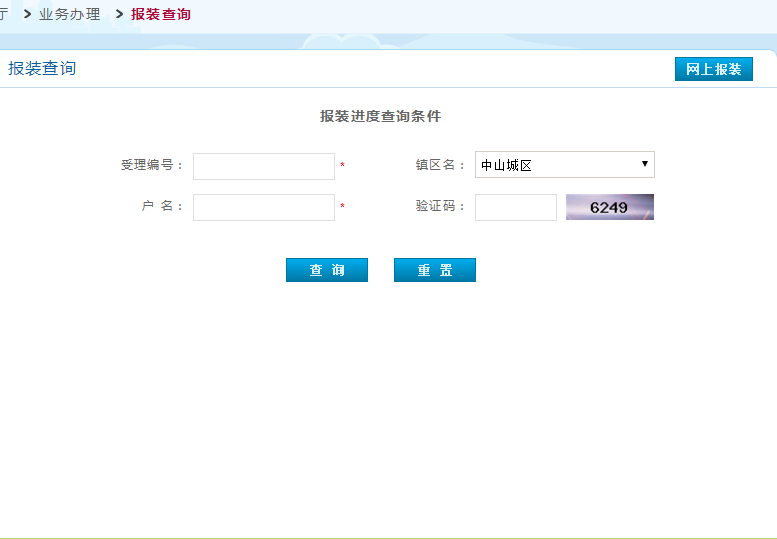Click the 镇区名 label
Viewport: 777px width, 539px height.
pos(440,165)
